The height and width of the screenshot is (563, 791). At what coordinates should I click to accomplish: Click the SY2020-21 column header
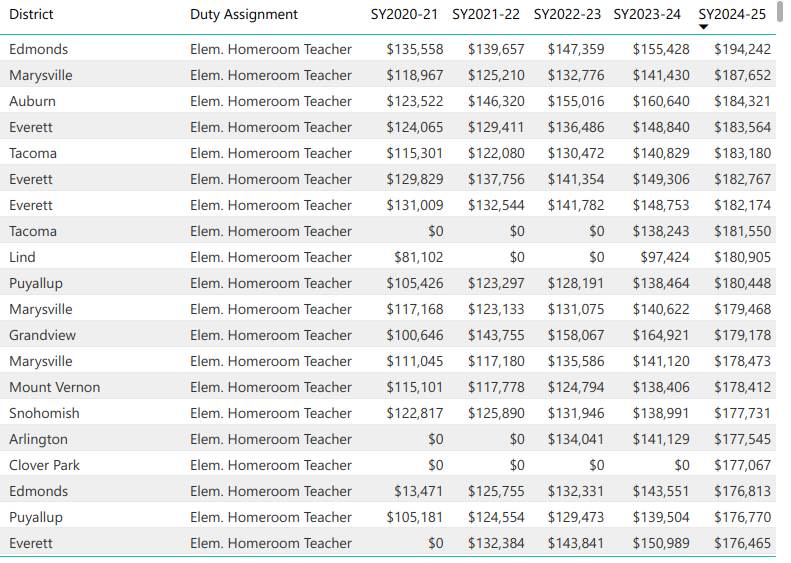pyautogui.click(x=403, y=14)
